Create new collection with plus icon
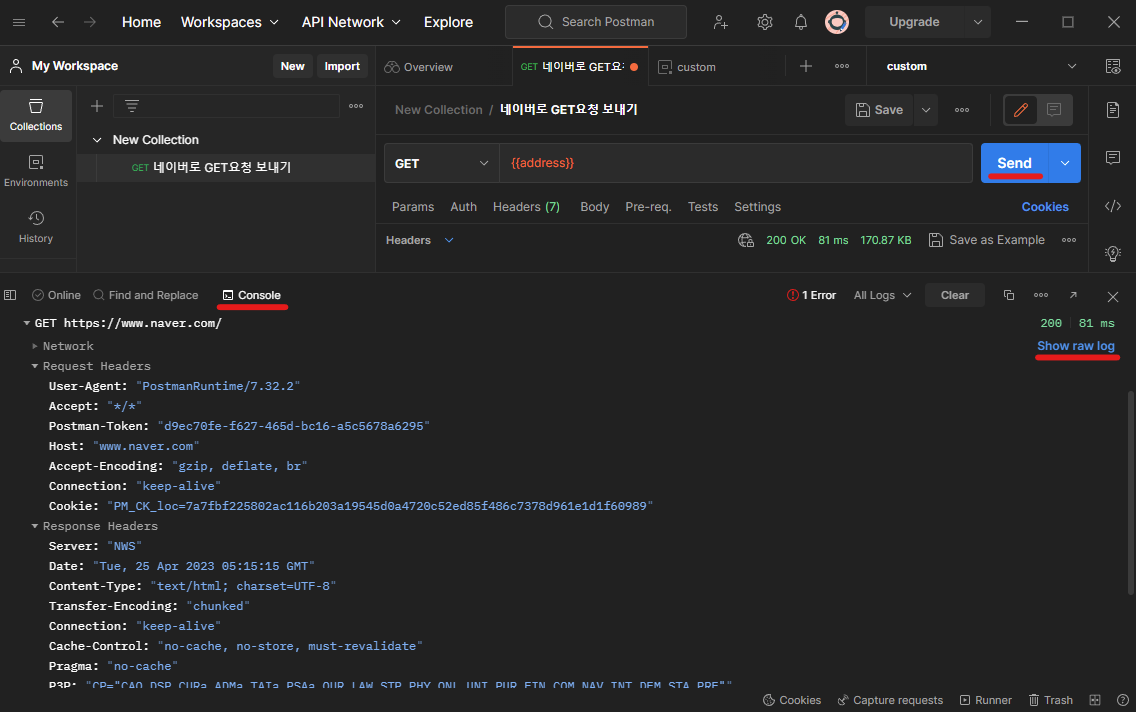Viewport: 1136px width, 712px height. click(x=96, y=106)
